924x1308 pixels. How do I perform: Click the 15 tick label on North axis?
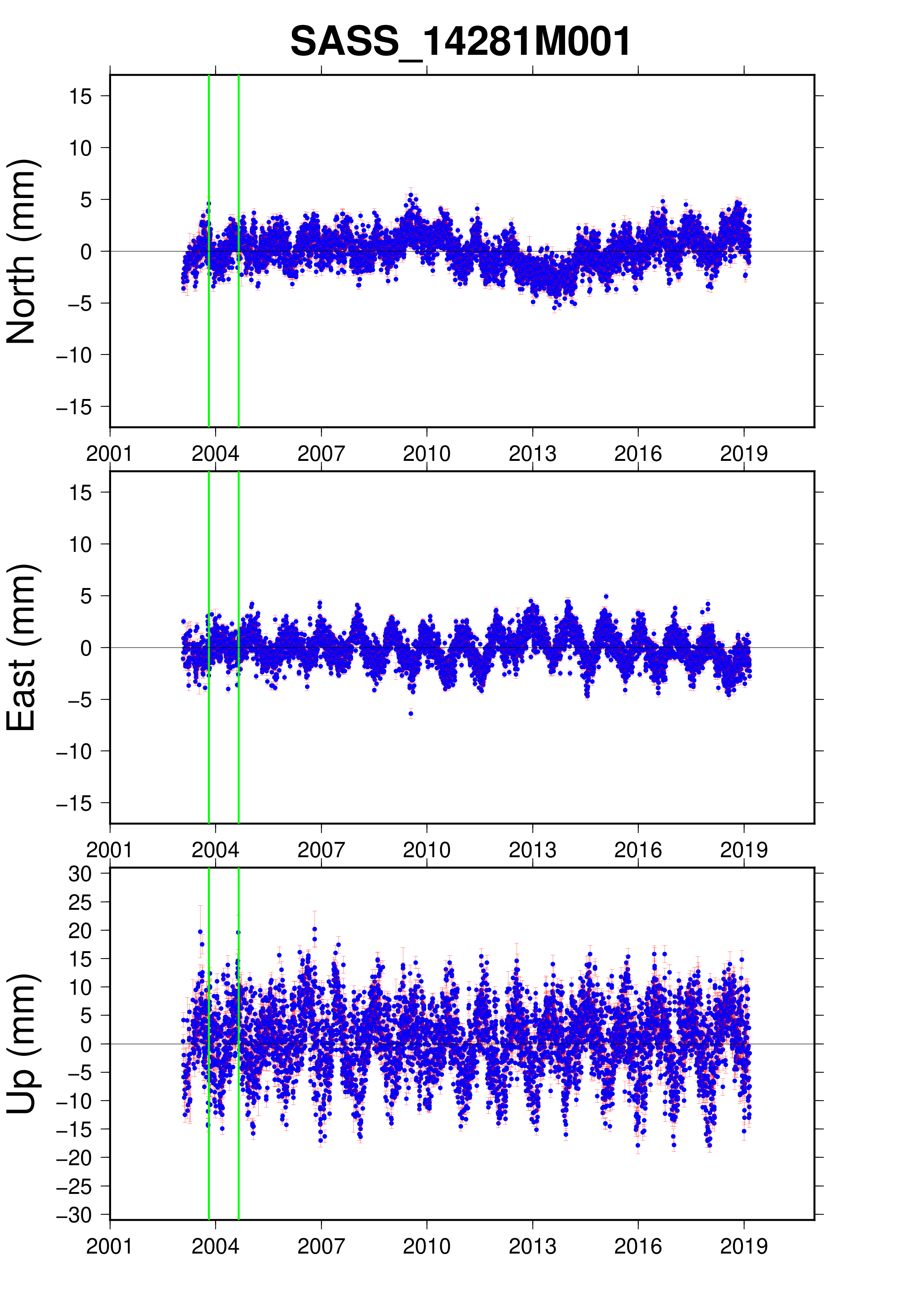click(x=81, y=96)
